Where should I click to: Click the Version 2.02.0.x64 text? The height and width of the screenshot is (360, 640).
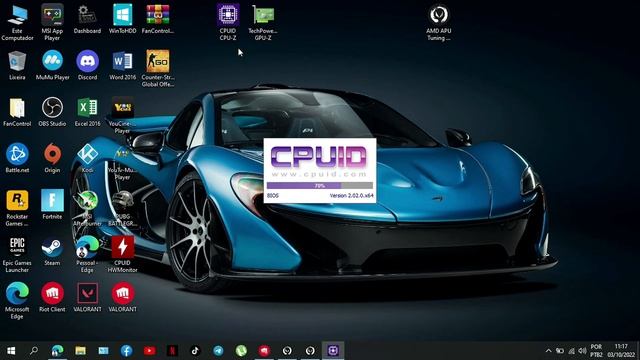click(351, 196)
